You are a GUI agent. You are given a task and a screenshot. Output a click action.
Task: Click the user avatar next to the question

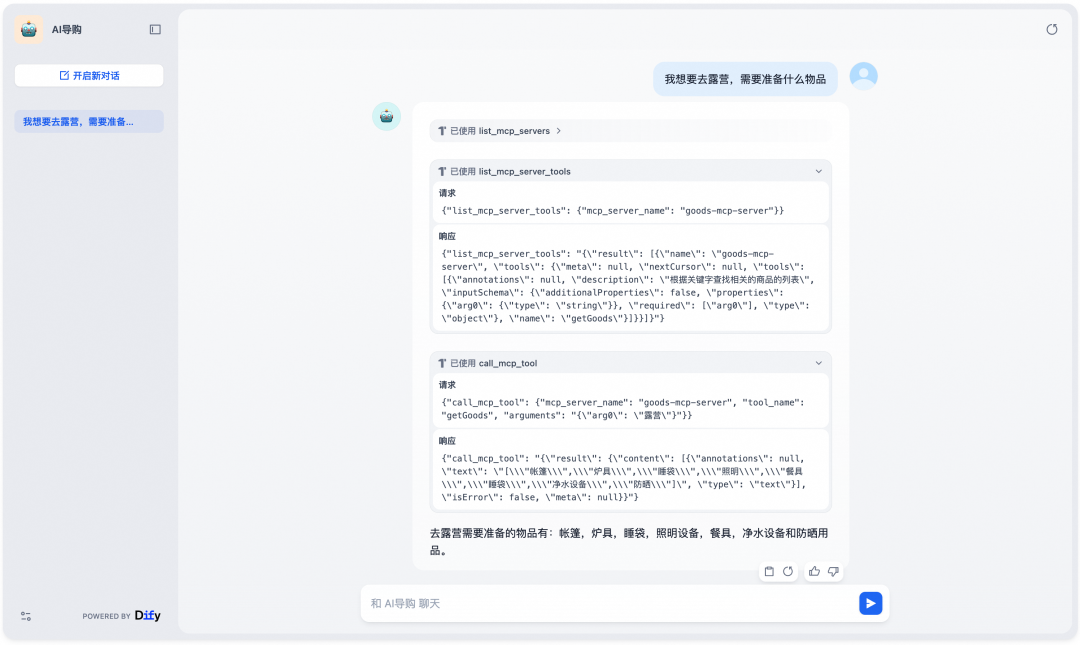click(x=863, y=75)
